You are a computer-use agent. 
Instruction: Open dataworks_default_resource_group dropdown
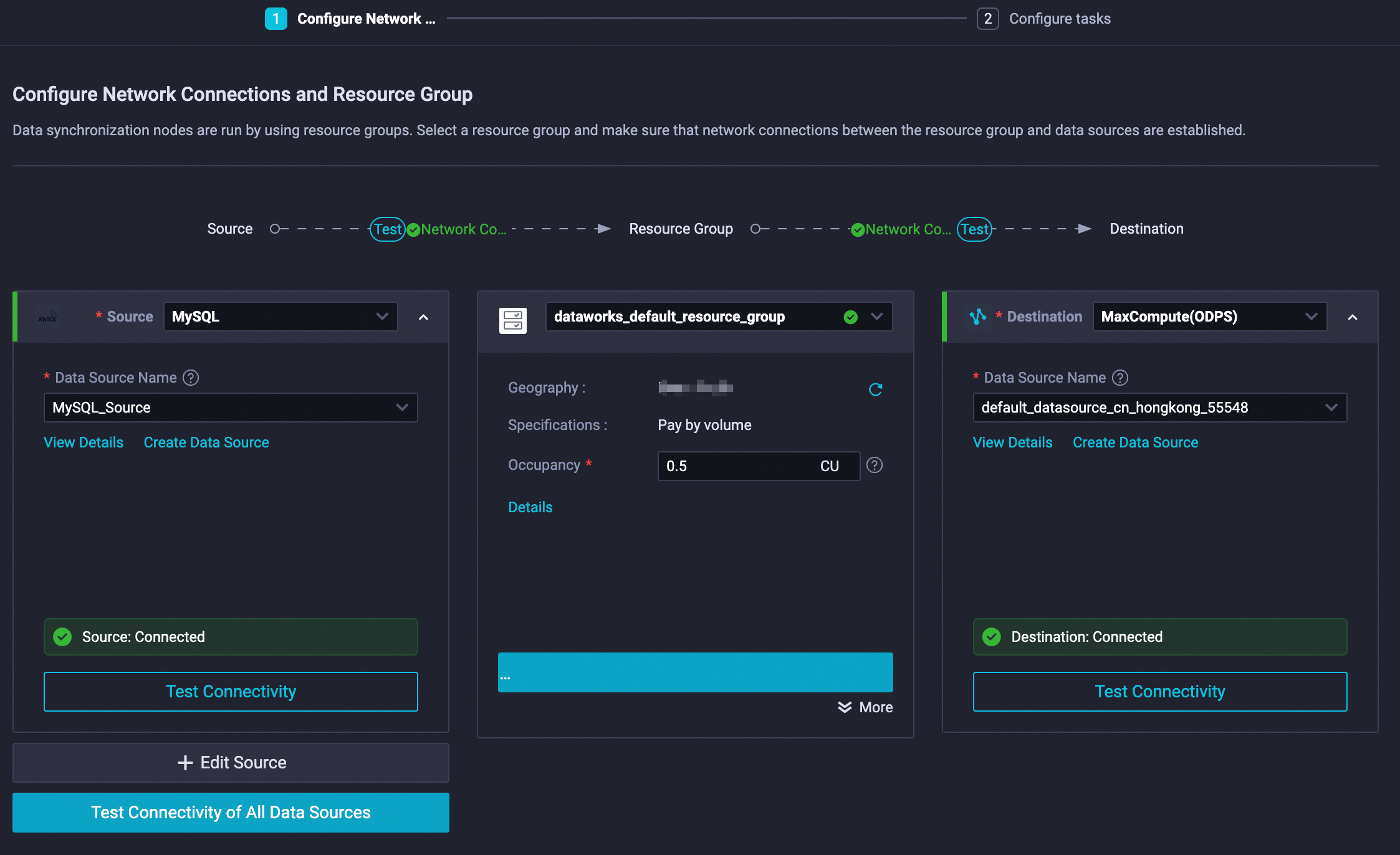coord(719,317)
